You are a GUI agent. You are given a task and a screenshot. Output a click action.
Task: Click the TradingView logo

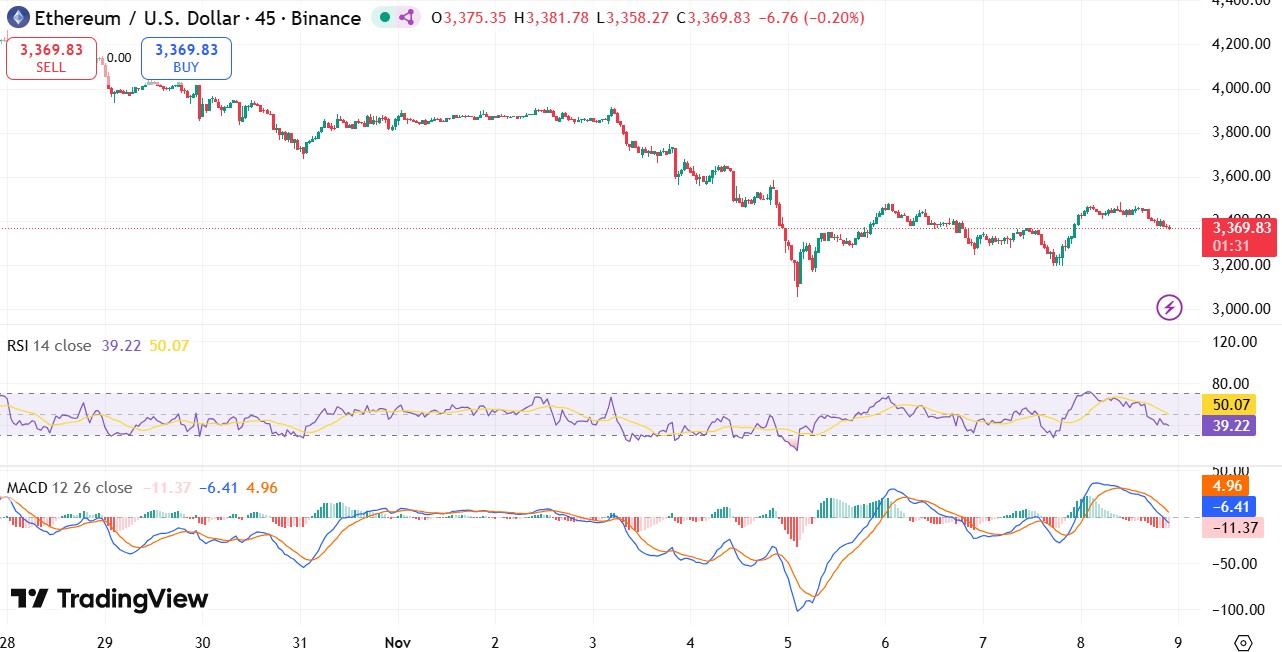(x=111, y=599)
